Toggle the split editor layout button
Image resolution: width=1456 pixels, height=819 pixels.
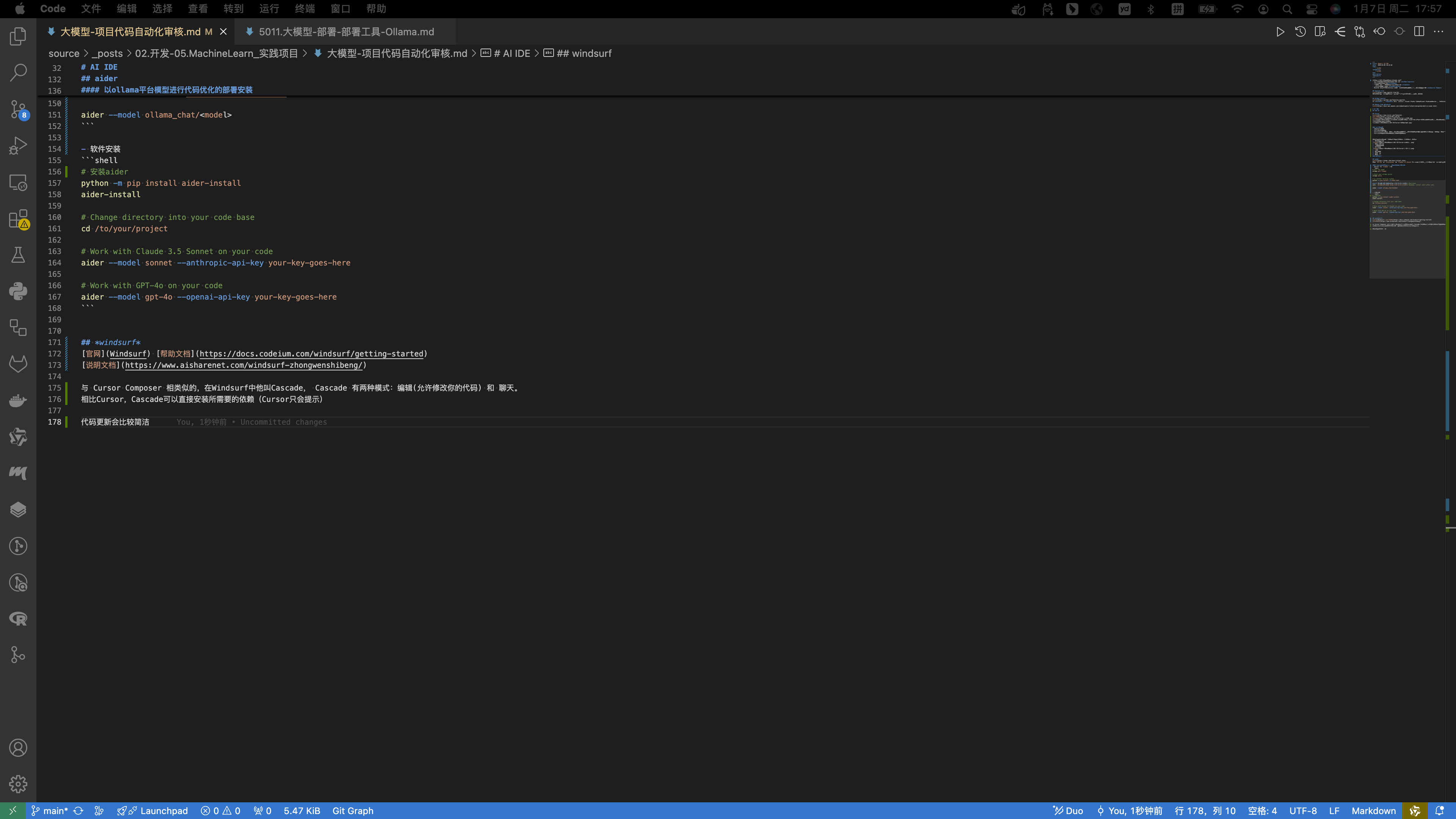(1419, 31)
